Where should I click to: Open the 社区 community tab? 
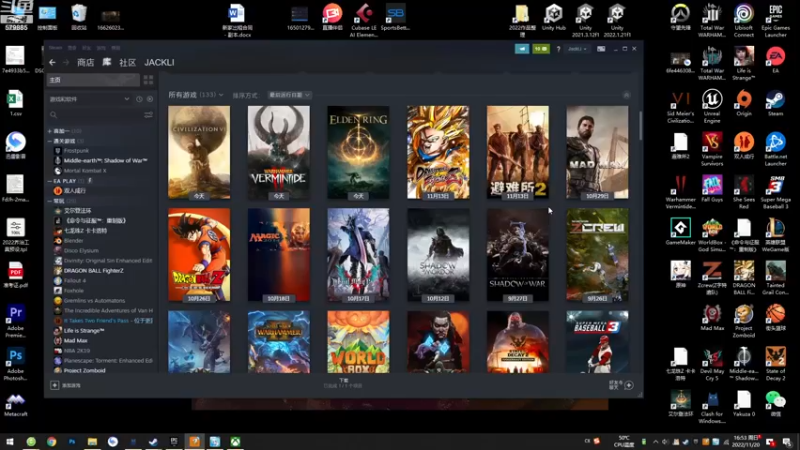pyautogui.click(x=127, y=62)
